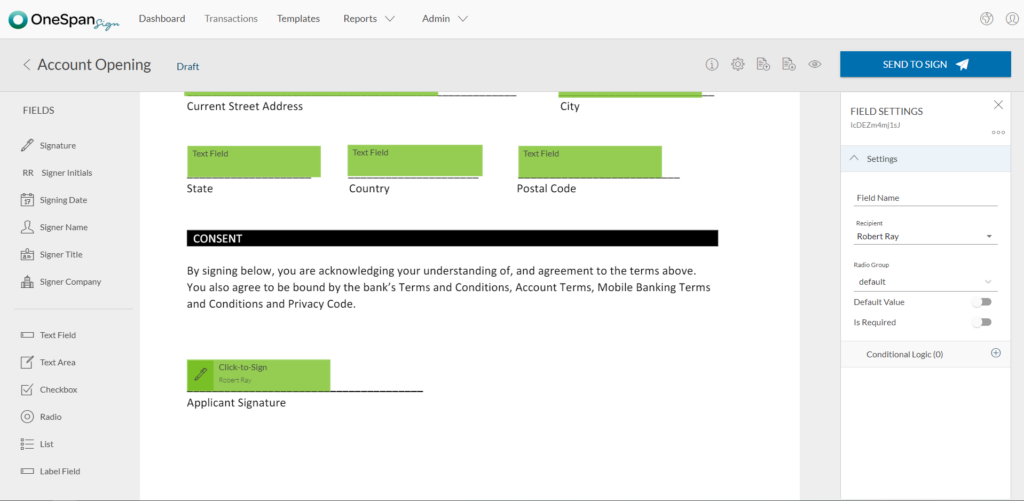
Task: Select the Radio field type
Action: point(50,417)
